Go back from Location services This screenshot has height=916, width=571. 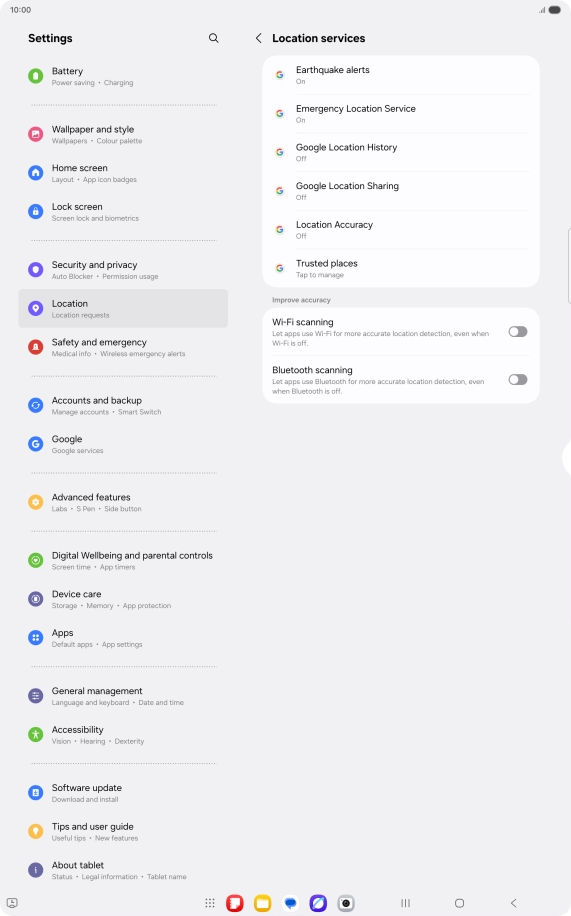tap(258, 38)
